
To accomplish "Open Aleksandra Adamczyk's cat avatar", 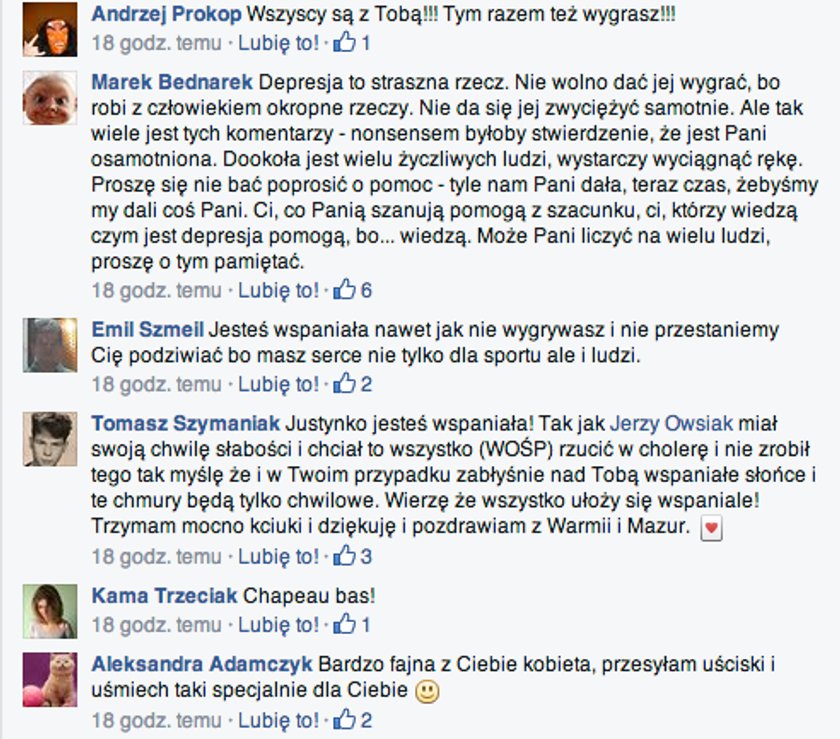I will 50,680.
